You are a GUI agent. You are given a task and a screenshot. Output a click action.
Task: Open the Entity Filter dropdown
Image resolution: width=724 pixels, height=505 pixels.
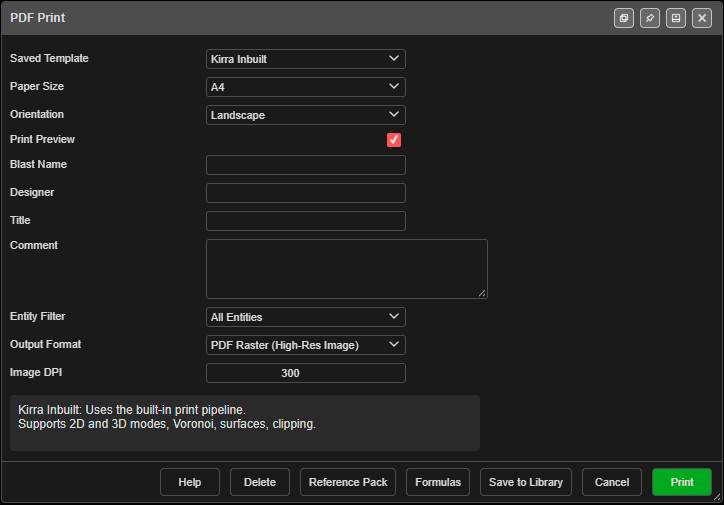point(306,317)
